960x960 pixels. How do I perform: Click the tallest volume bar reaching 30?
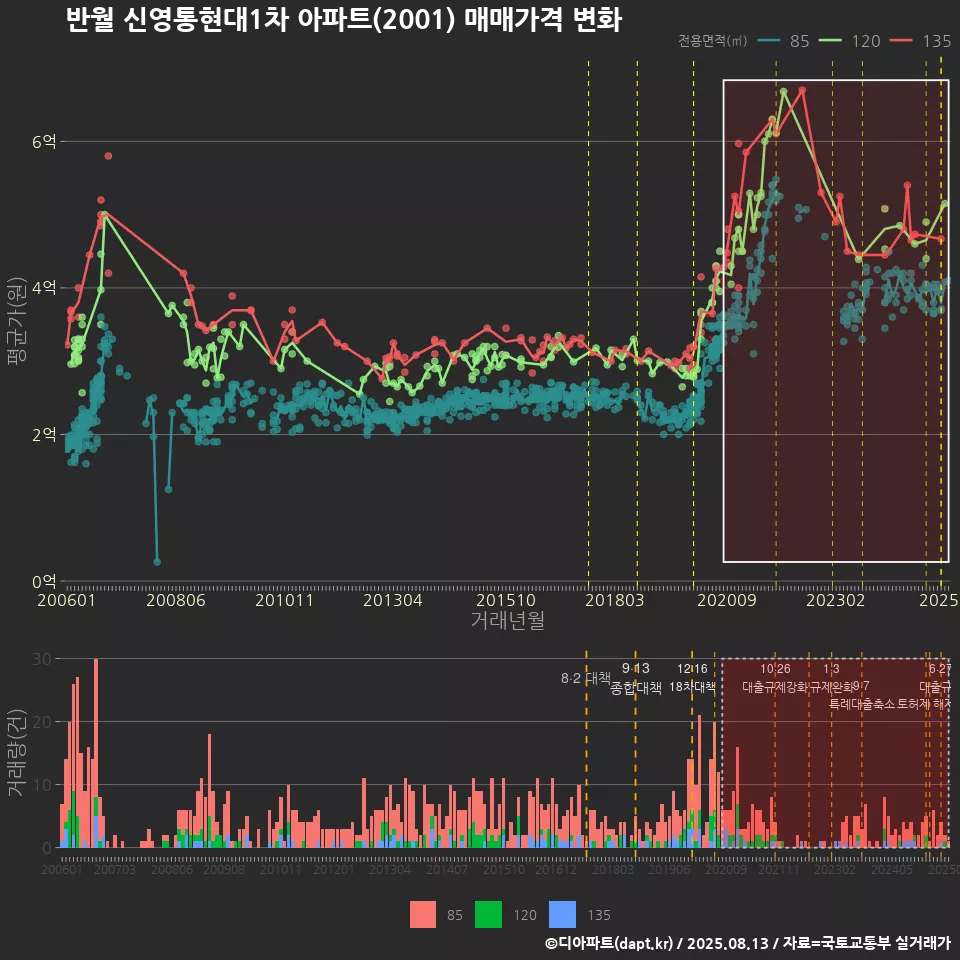point(96,753)
